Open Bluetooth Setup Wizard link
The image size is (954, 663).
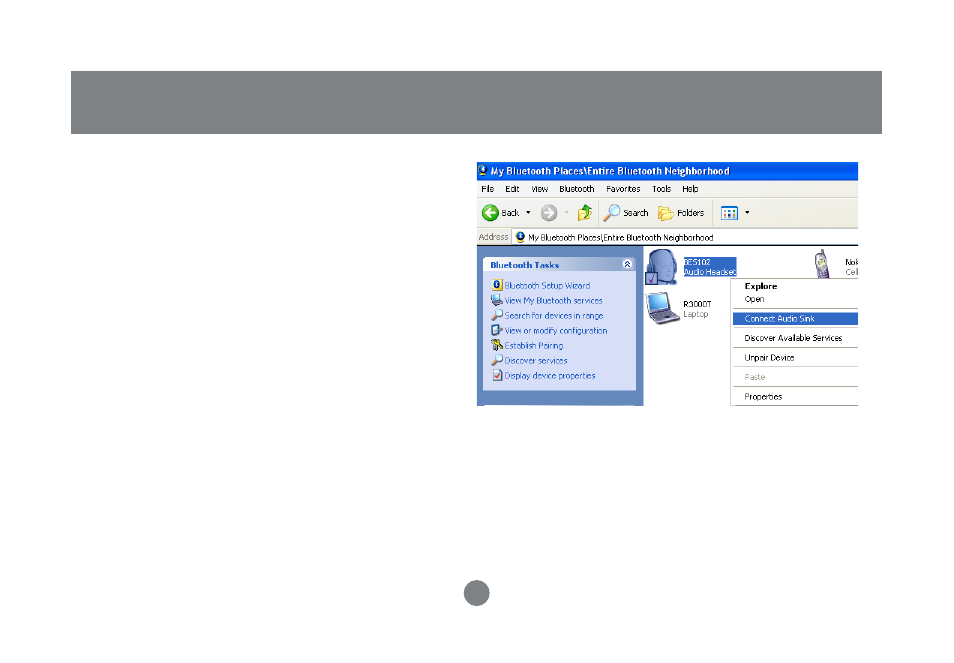547,286
